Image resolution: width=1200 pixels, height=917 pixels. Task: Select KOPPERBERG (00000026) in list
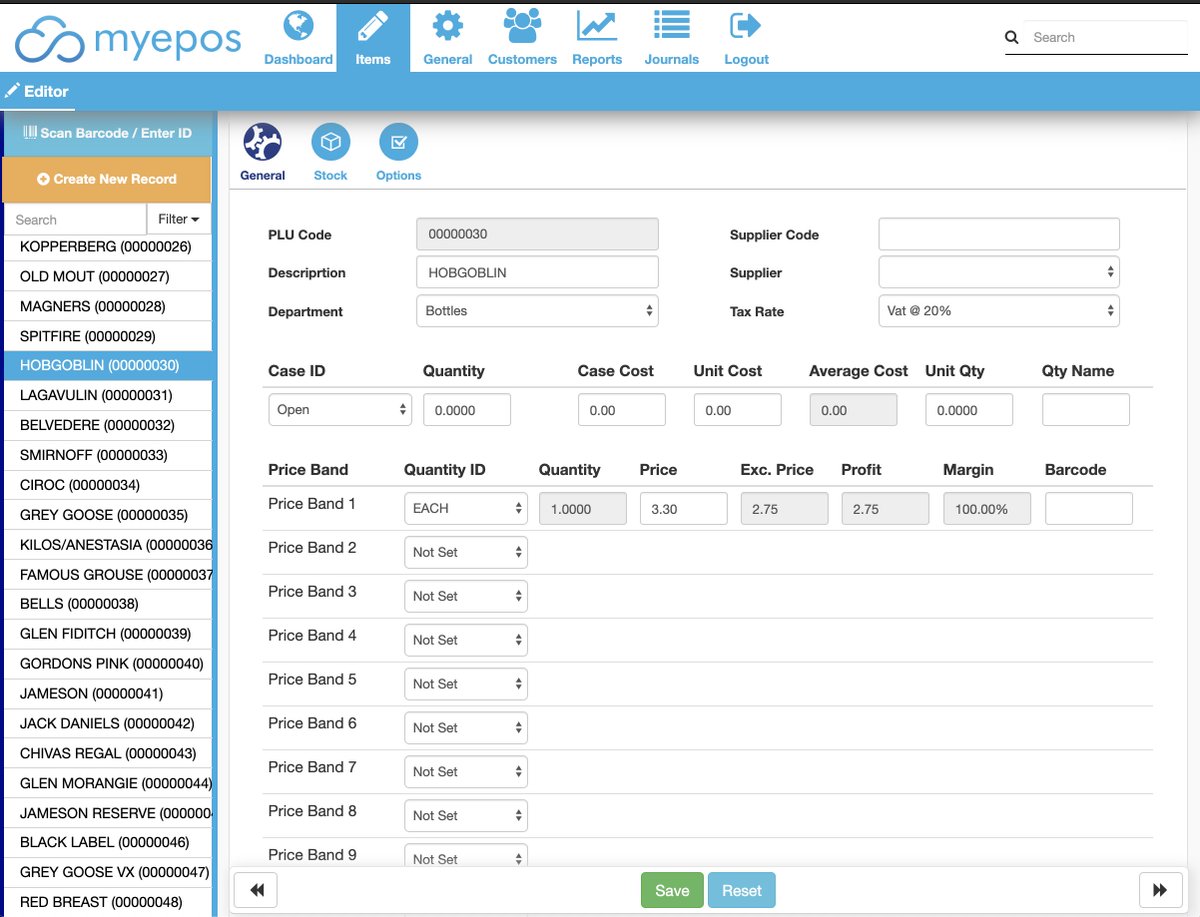[107, 246]
